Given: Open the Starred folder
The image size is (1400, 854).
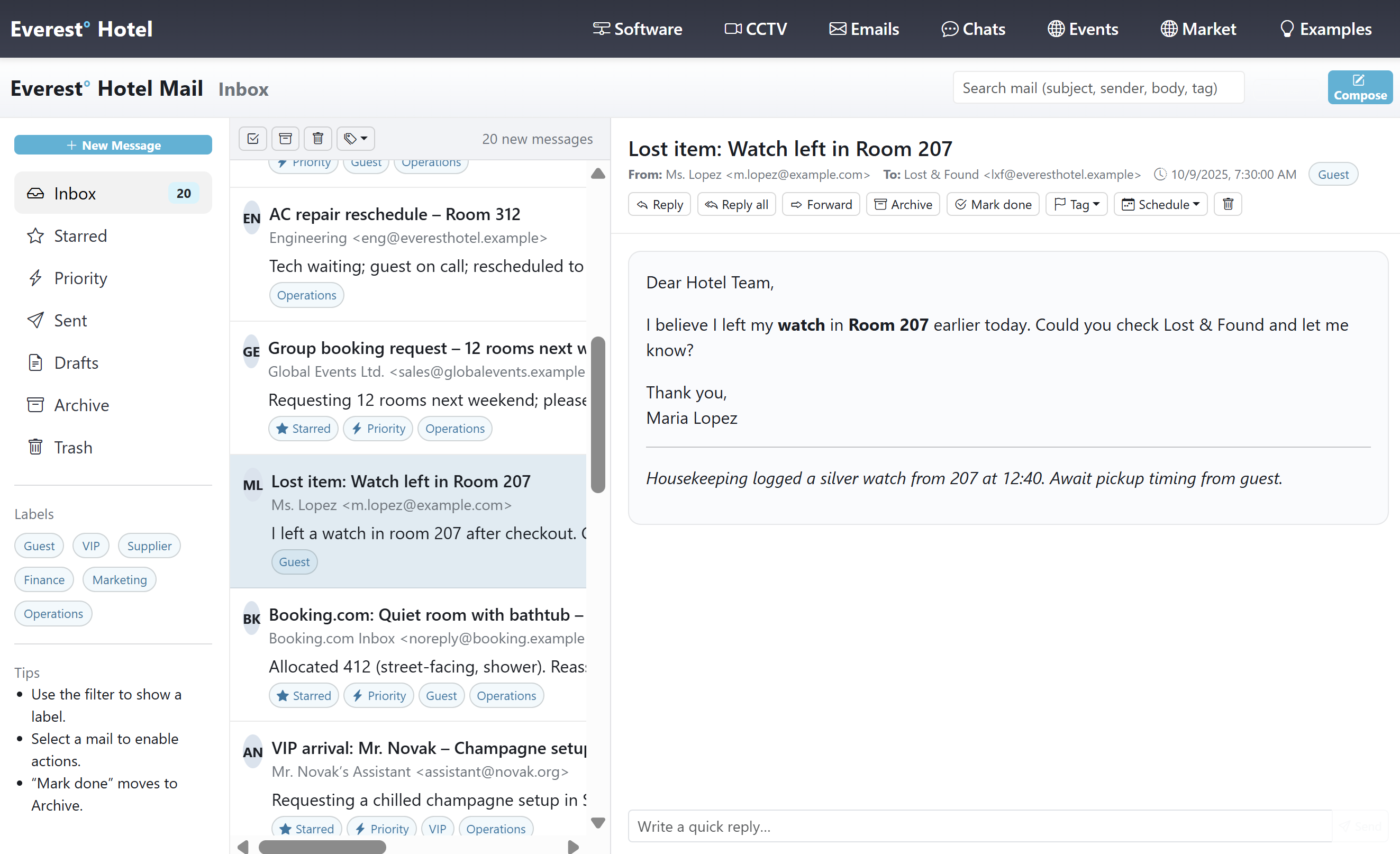Looking at the screenshot, I should click(80, 236).
